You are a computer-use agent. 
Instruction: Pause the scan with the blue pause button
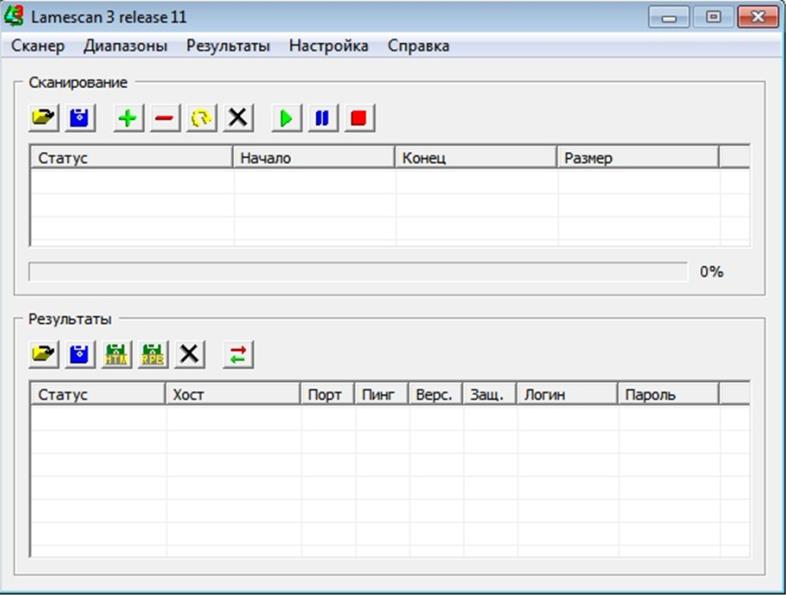(322, 118)
